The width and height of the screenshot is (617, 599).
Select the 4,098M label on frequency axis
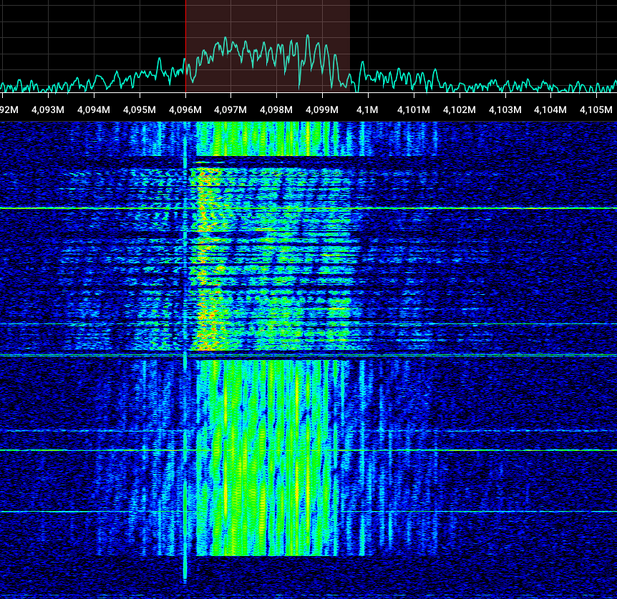276,110
